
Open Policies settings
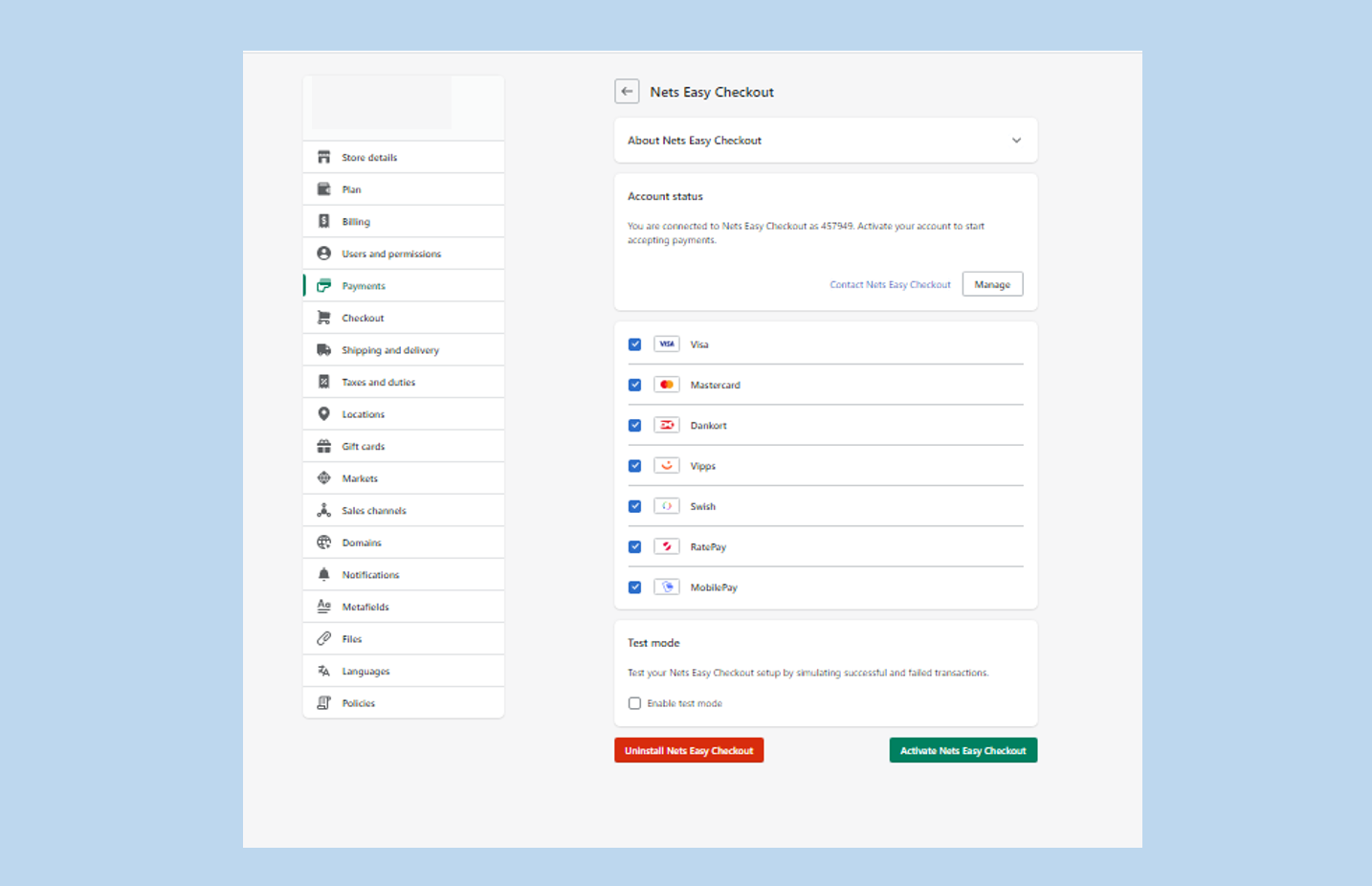pyautogui.click(x=404, y=703)
